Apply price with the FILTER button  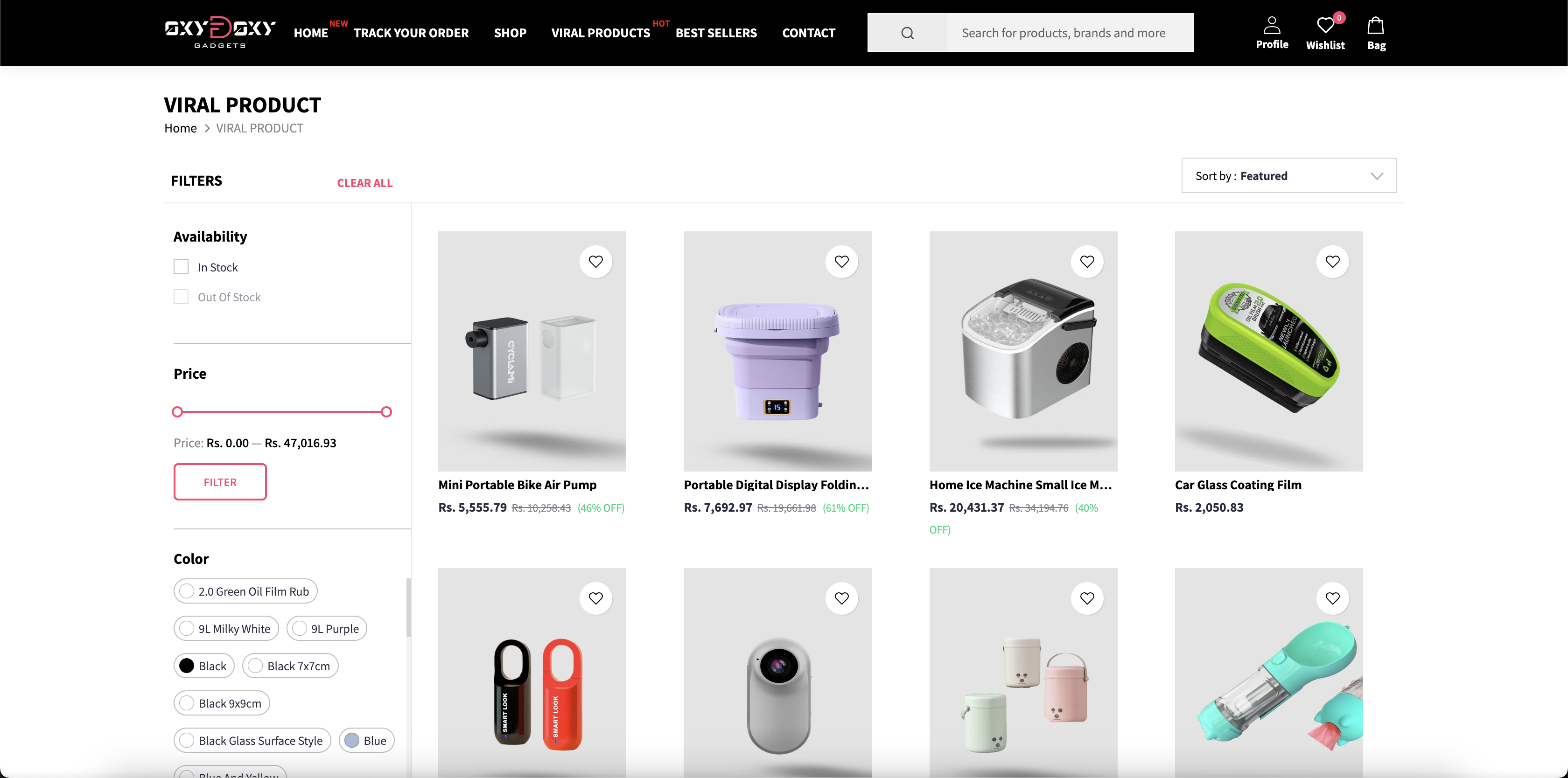pyautogui.click(x=220, y=482)
